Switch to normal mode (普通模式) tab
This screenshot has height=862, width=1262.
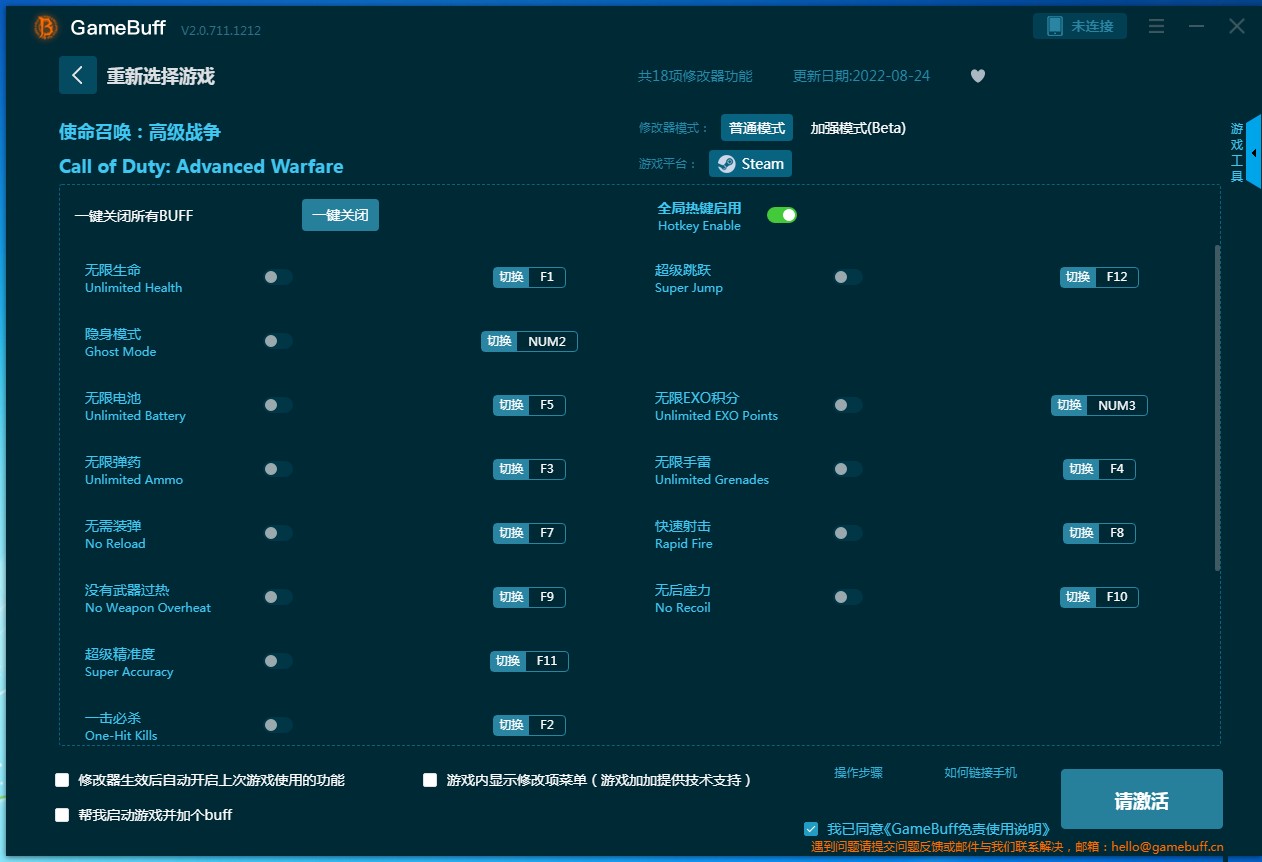(x=756, y=128)
